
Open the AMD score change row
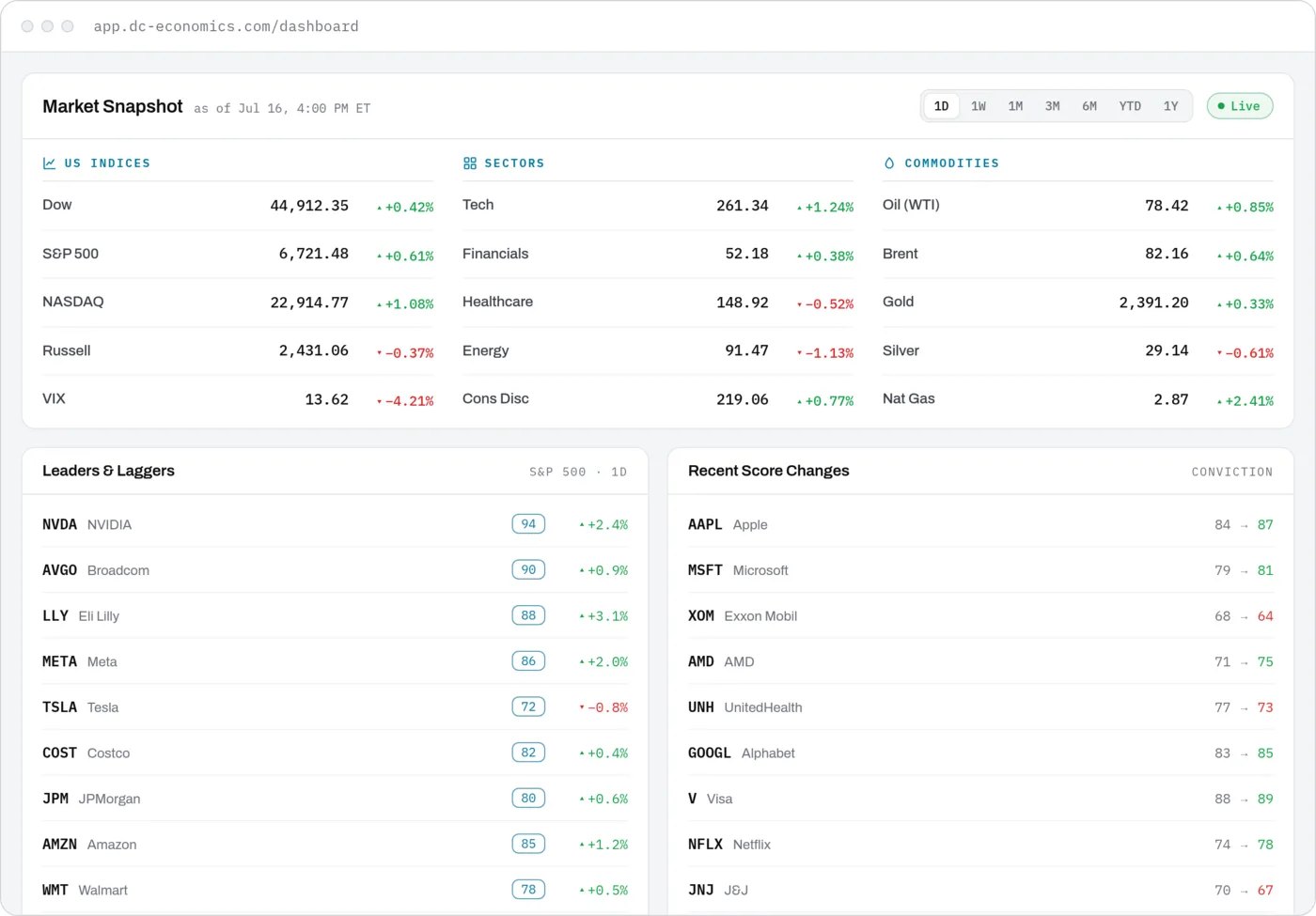click(980, 661)
